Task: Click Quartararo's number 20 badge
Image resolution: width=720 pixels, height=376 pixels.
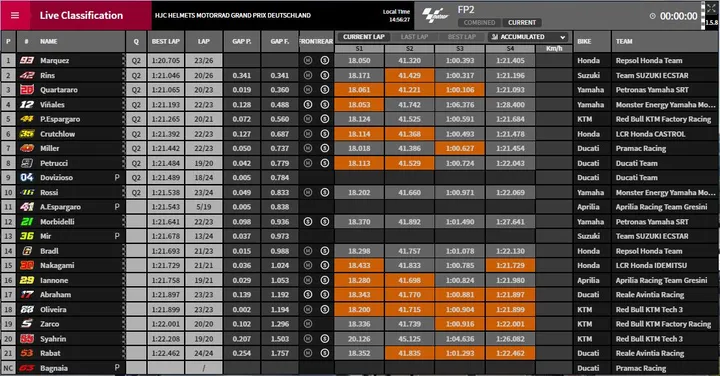Action: pyautogui.click(x=27, y=90)
